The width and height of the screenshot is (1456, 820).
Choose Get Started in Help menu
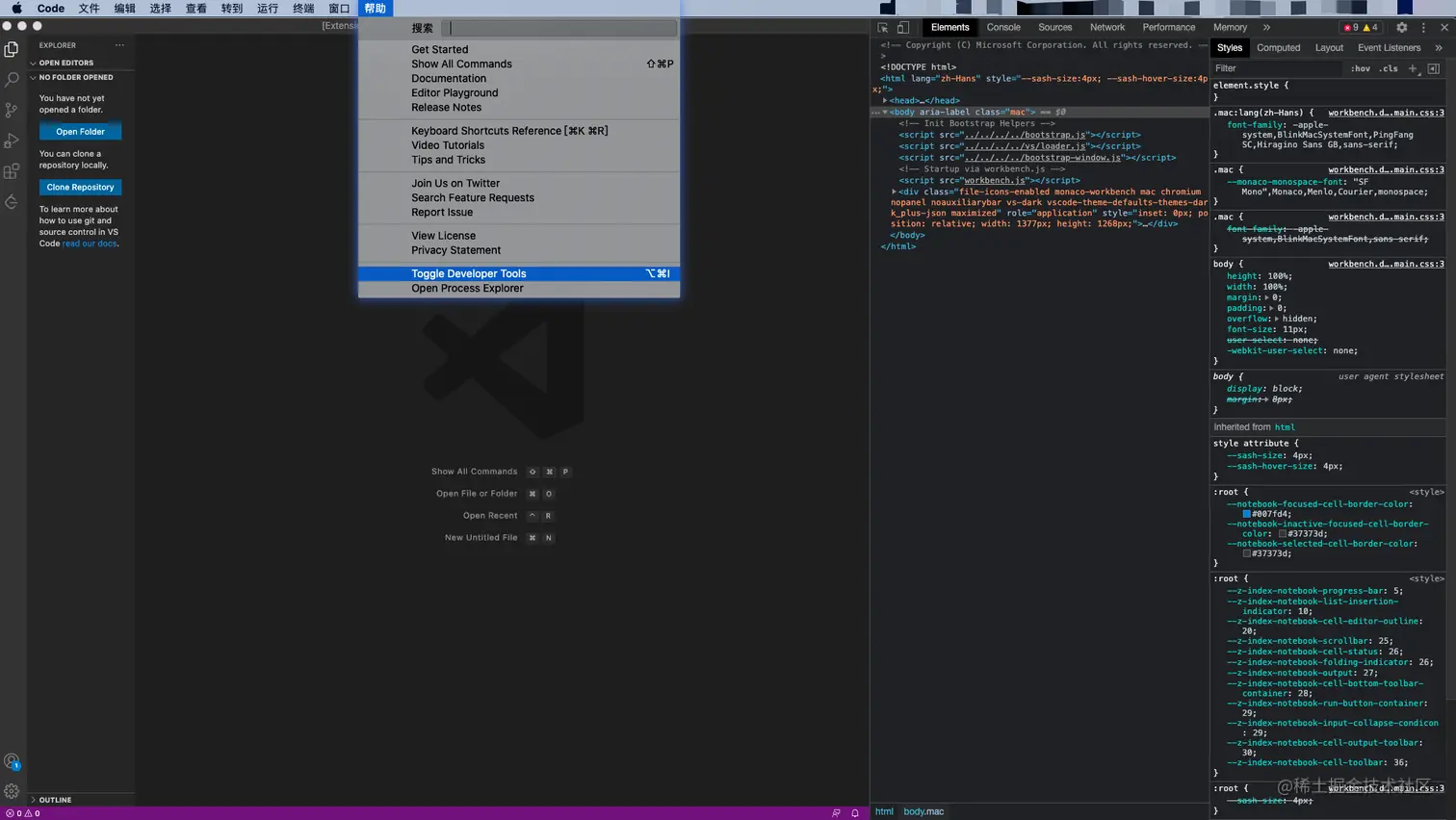[519, 49]
